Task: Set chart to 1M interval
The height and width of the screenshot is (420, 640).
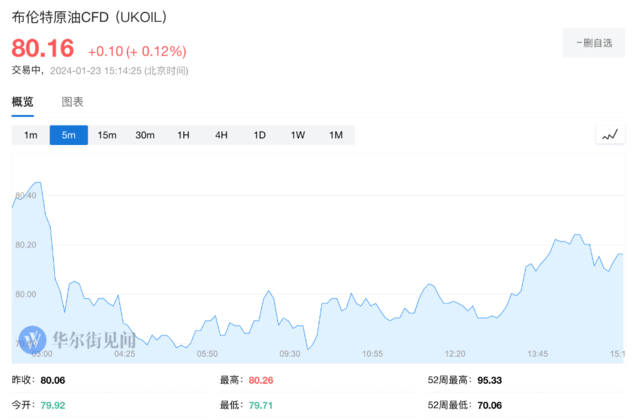Action: point(336,135)
